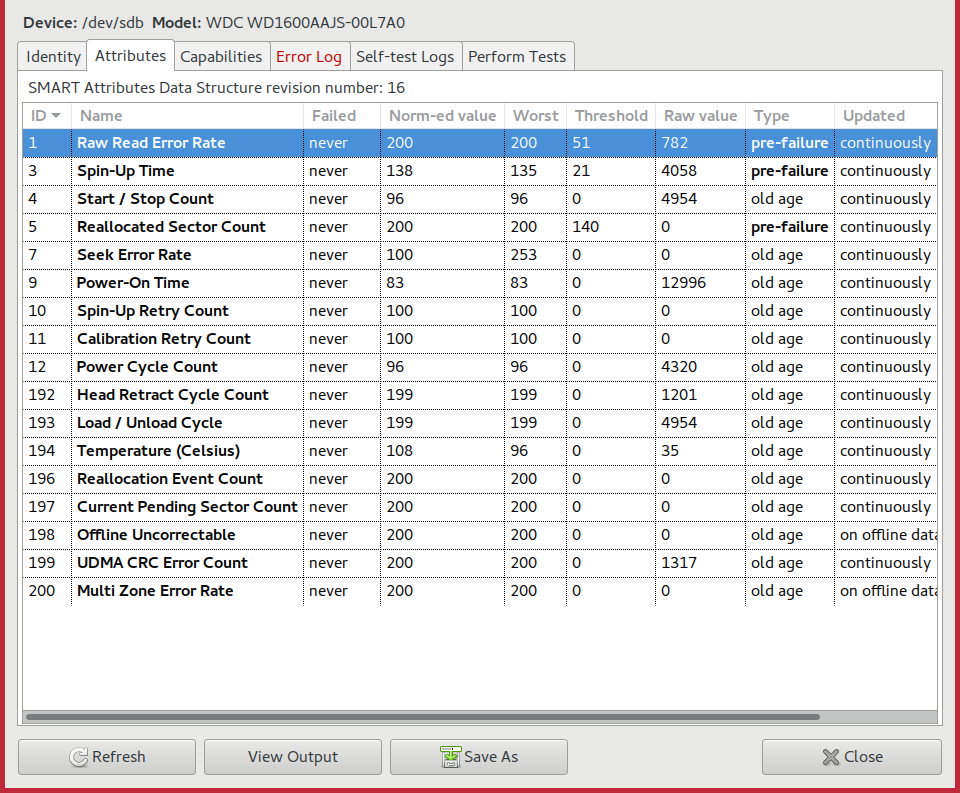The height and width of the screenshot is (793, 960).
Task: Go to the Perform Tests tab
Action: pyautogui.click(x=517, y=57)
